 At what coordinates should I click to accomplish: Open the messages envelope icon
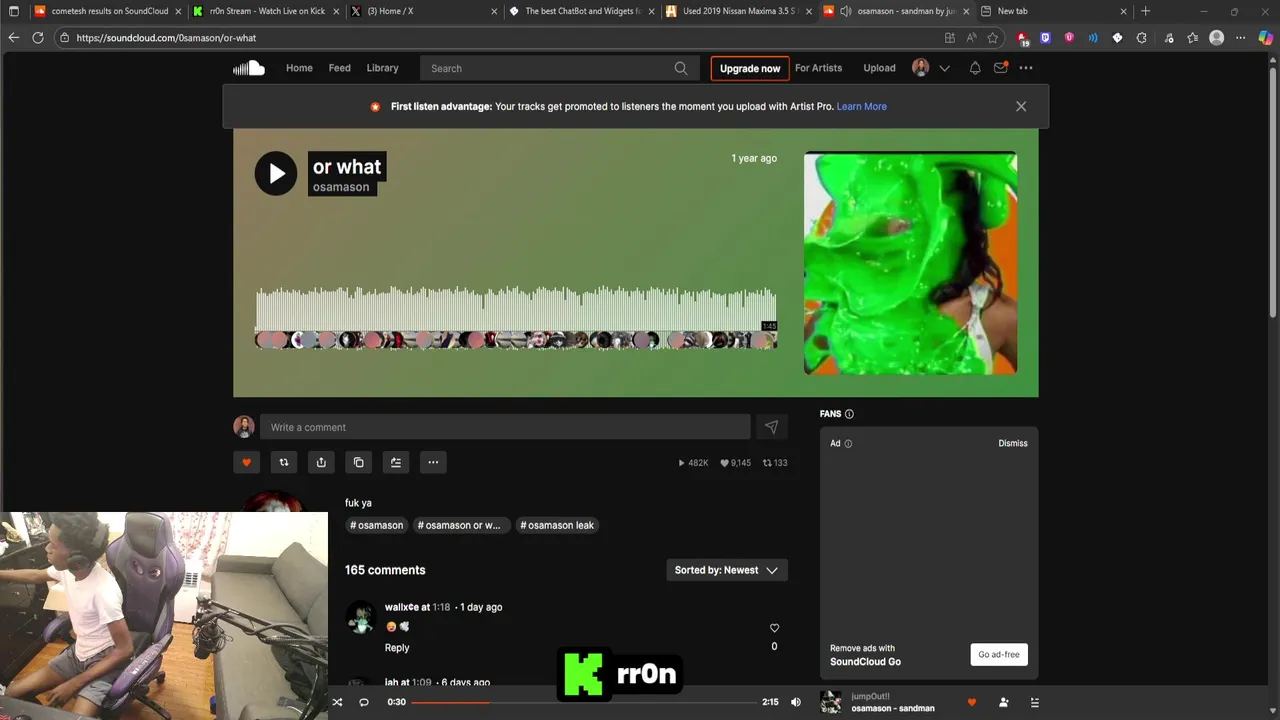[1000, 68]
